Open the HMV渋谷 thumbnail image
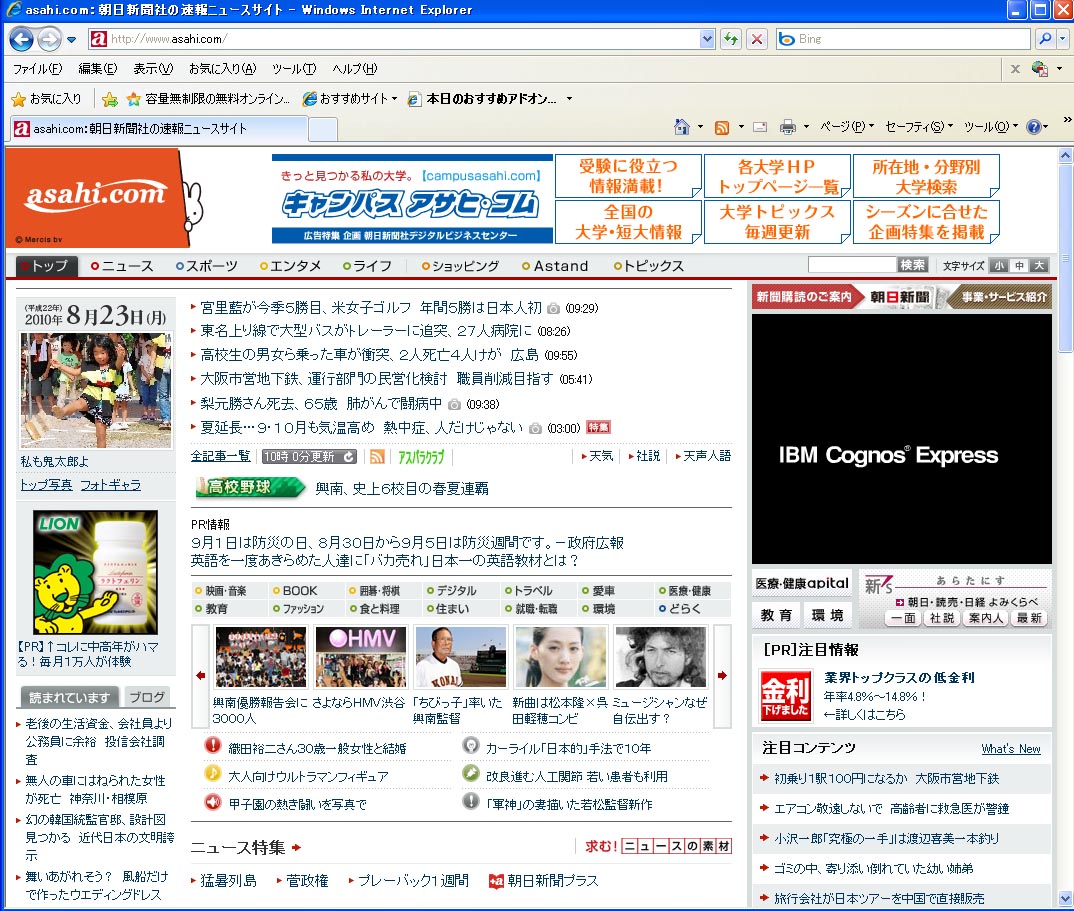The width and height of the screenshot is (1074, 911). [360, 658]
